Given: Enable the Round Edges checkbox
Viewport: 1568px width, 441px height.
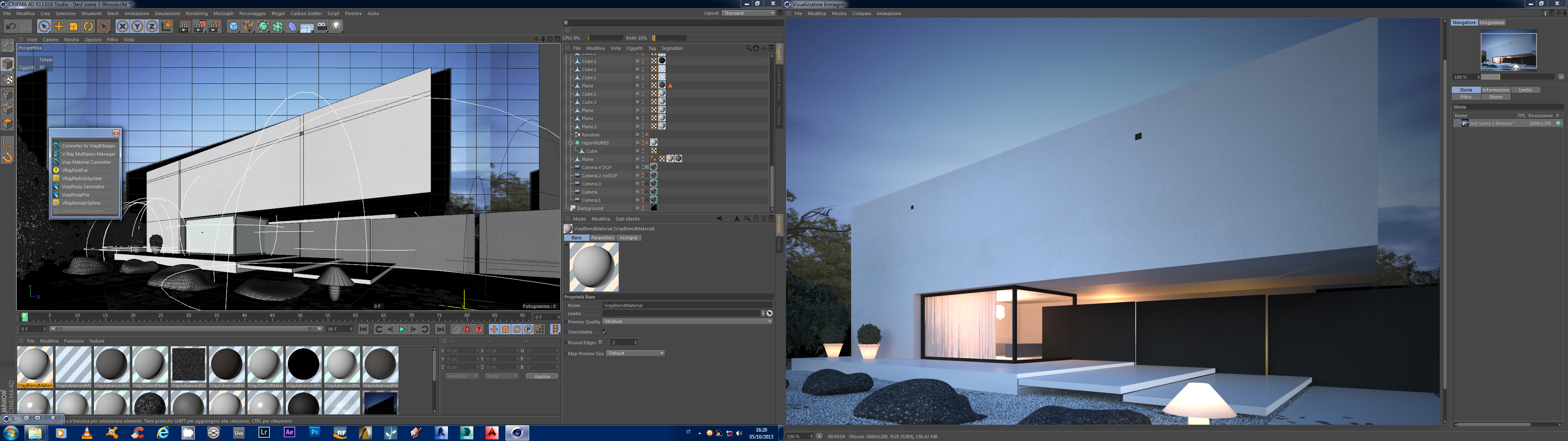Looking at the screenshot, I should point(601,342).
